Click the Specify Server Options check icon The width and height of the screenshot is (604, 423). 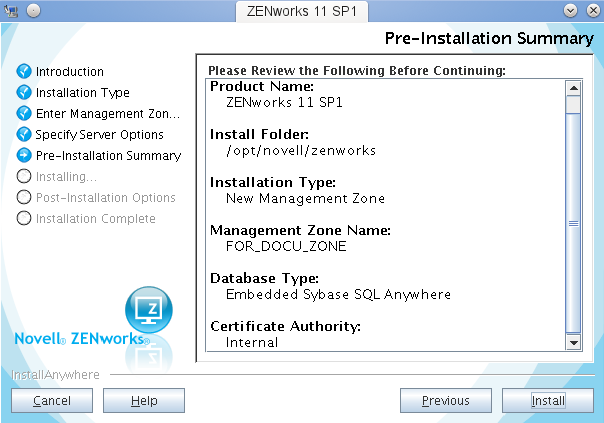[x=25, y=134]
